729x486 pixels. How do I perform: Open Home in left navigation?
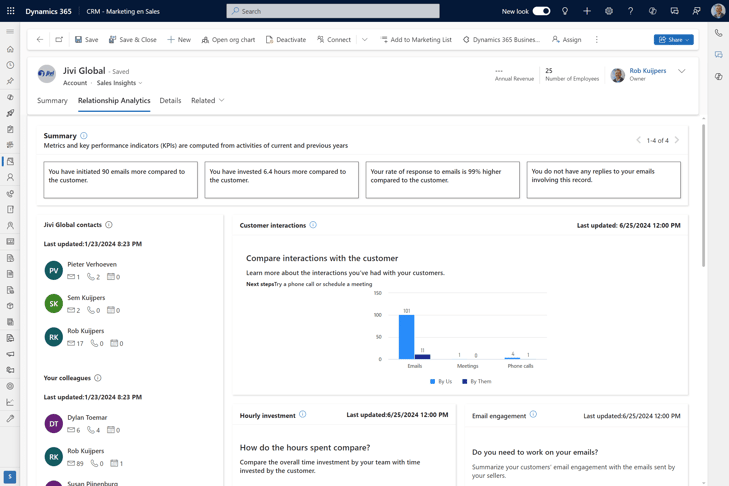tap(10, 49)
